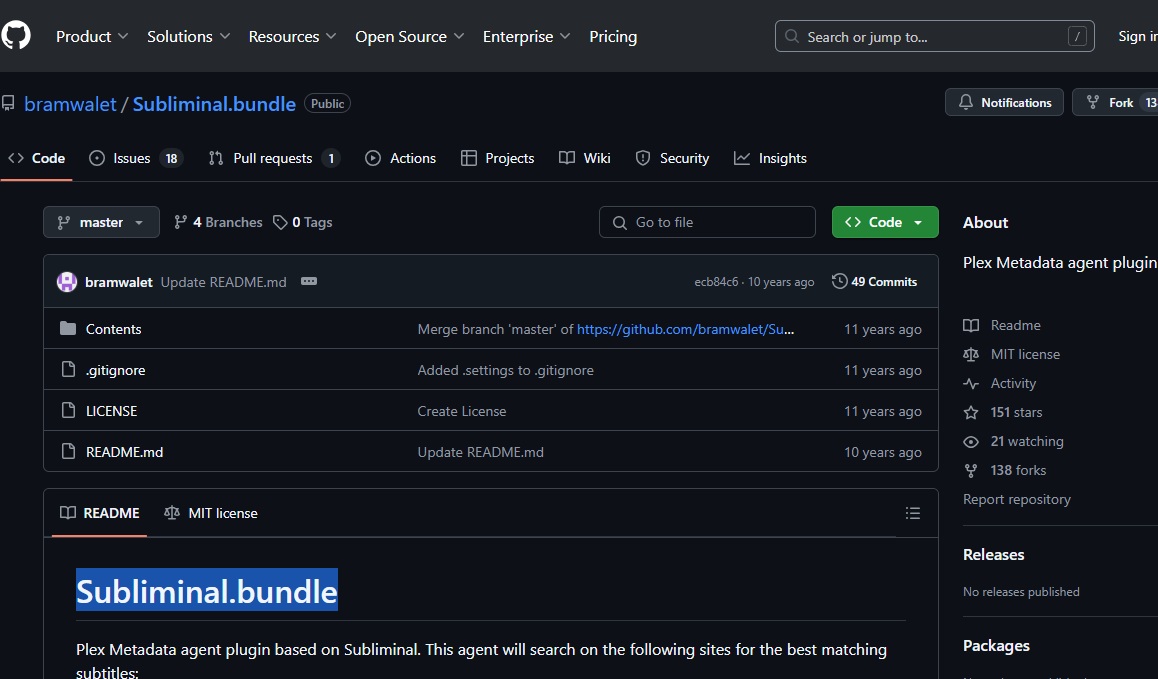Click the Go to file search field
The height and width of the screenshot is (679, 1158).
coord(707,222)
